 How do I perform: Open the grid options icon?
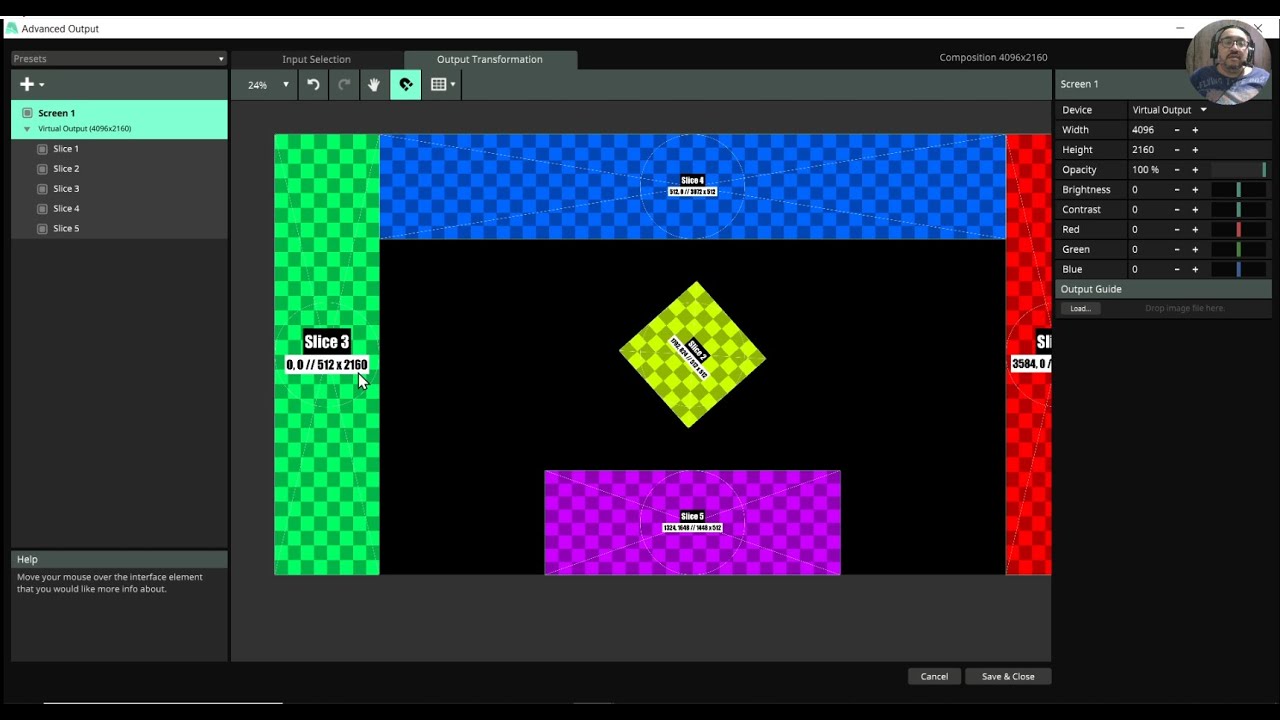[442, 85]
